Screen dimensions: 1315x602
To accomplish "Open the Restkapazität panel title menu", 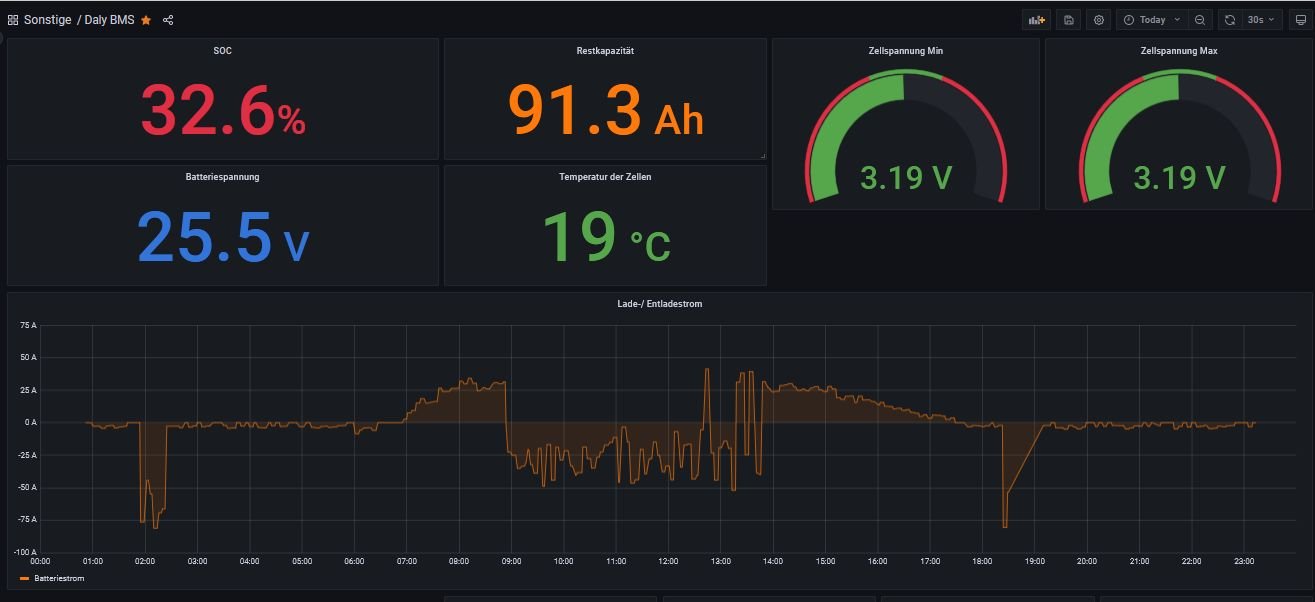I will (605, 50).
